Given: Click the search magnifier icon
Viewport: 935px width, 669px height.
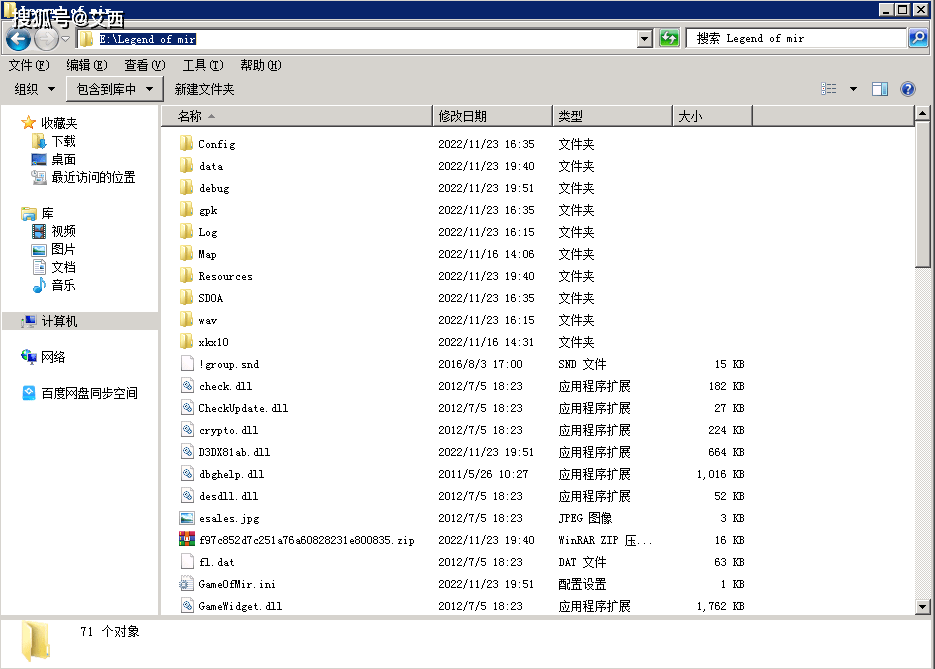Looking at the screenshot, I should (x=918, y=39).
